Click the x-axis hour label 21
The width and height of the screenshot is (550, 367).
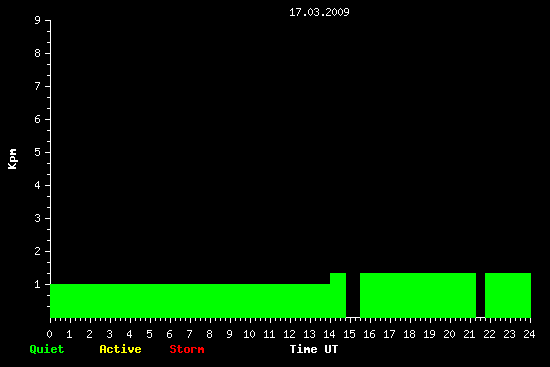coord(469,334)
